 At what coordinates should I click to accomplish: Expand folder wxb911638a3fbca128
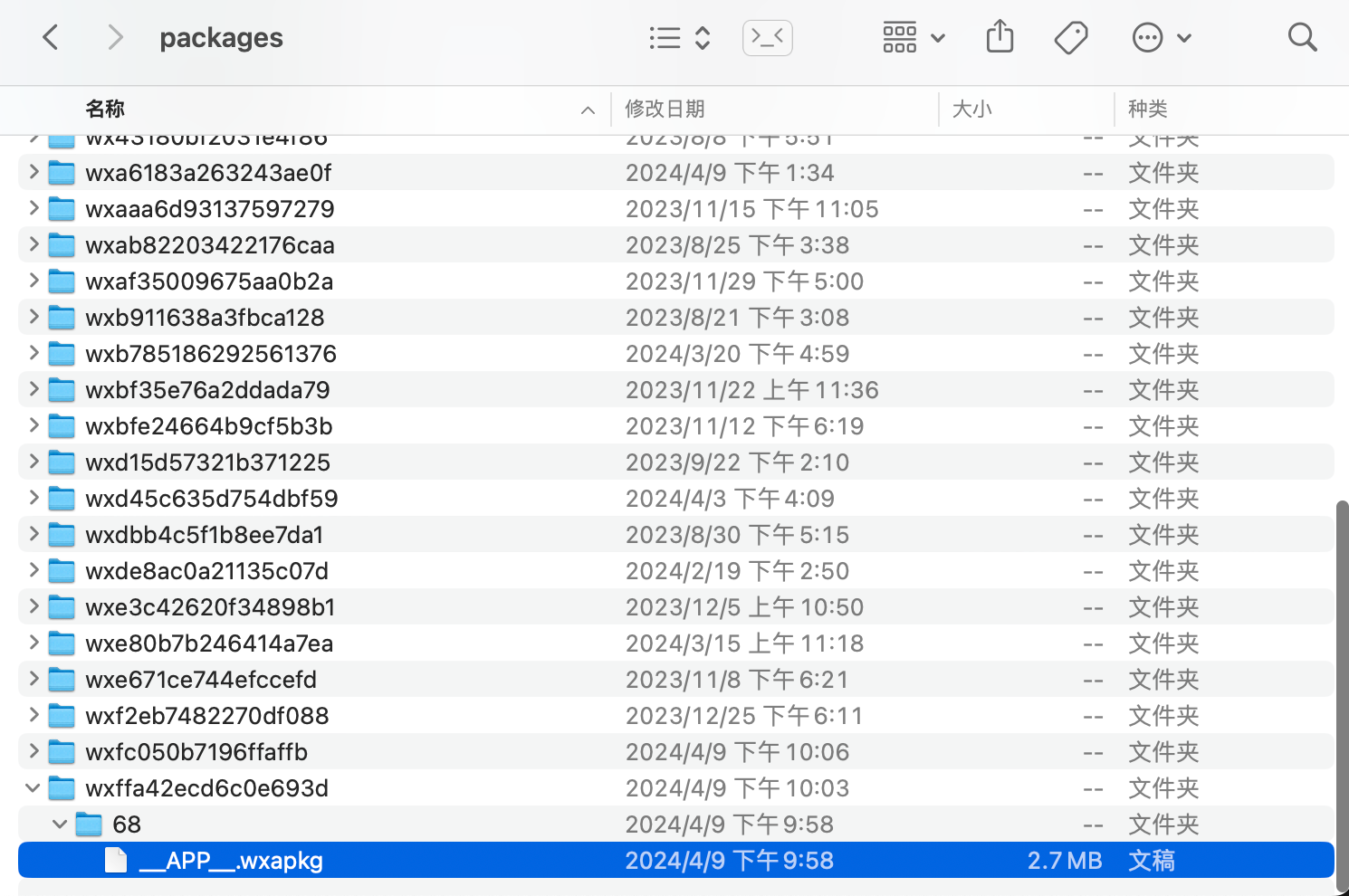pos(33,317)
